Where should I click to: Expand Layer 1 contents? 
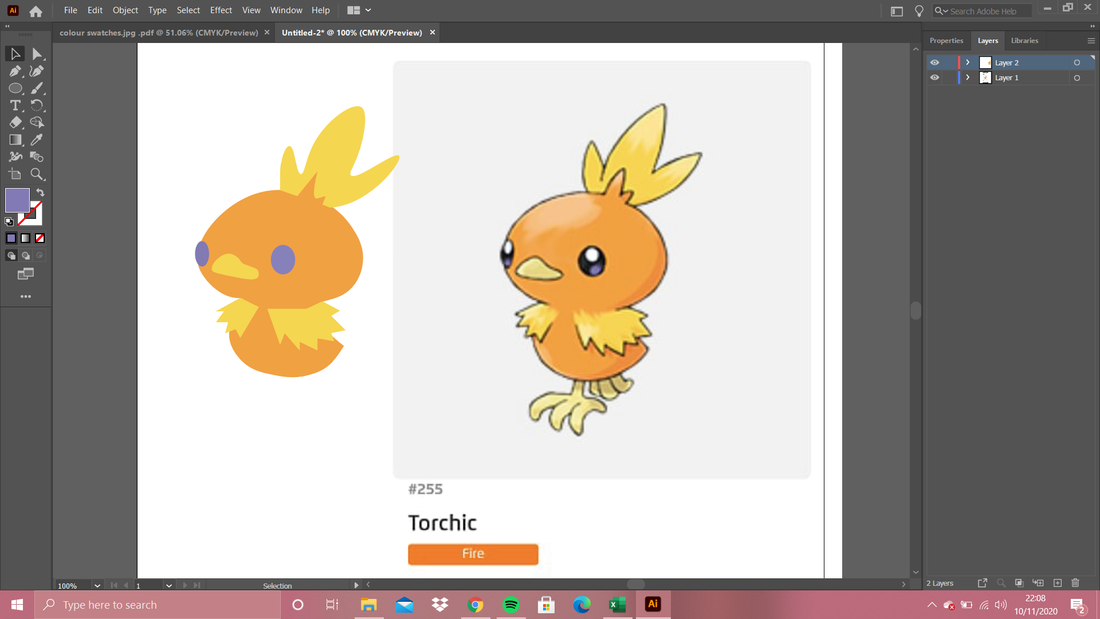point(967,78)
